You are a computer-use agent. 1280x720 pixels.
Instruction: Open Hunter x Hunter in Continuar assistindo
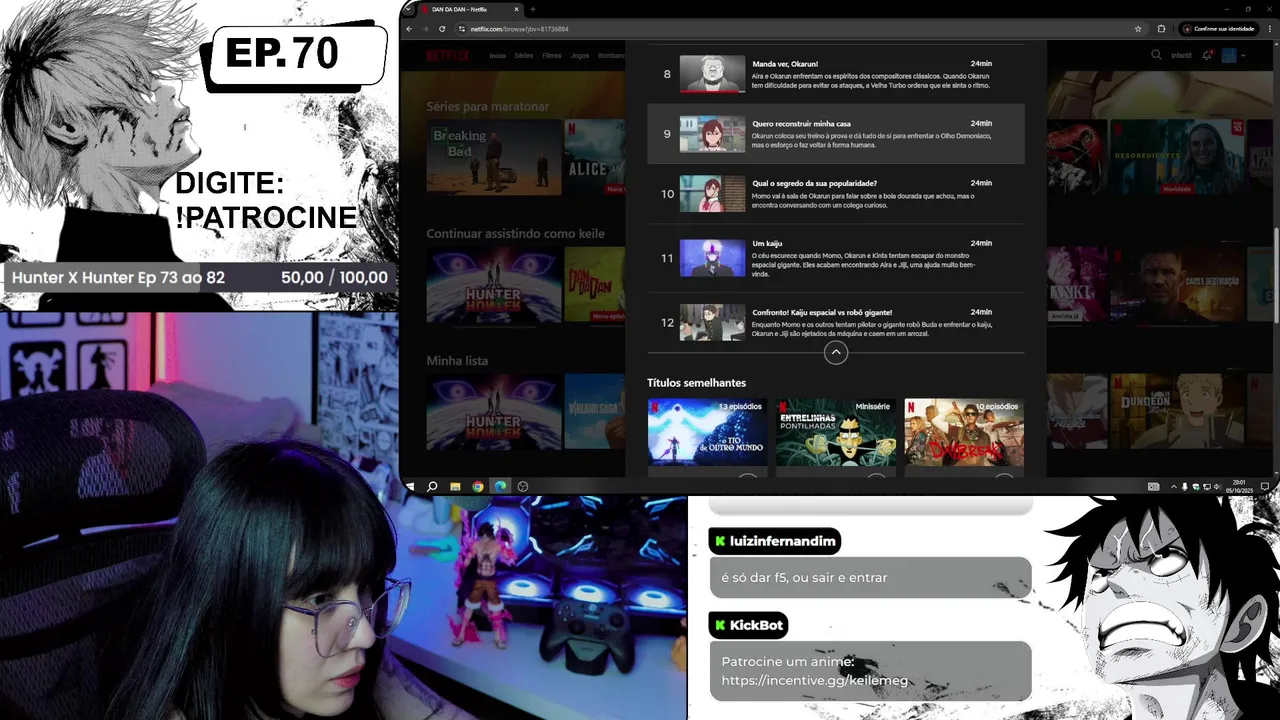coord(492,284)
